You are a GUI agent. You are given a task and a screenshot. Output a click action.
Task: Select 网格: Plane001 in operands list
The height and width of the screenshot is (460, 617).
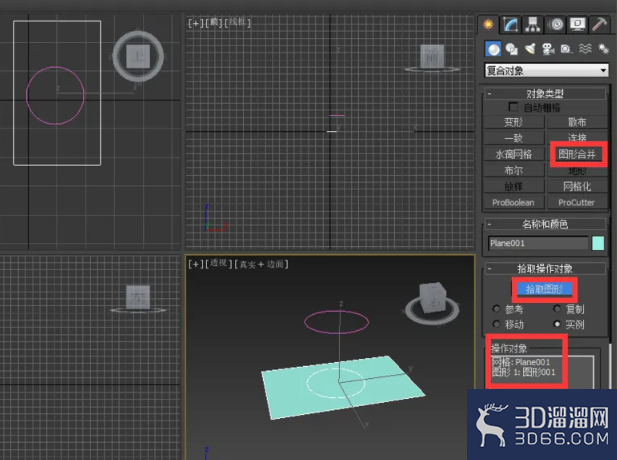click(521, 362)
